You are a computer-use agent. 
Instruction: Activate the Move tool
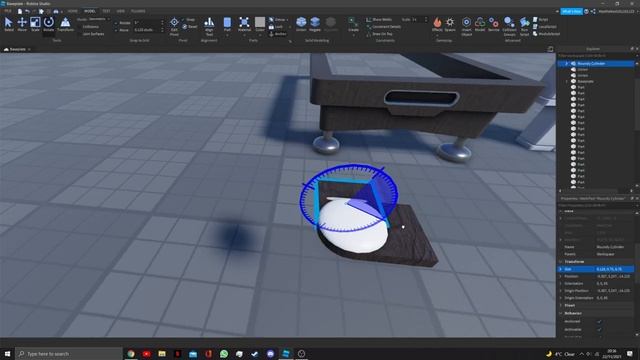(22, 24)
